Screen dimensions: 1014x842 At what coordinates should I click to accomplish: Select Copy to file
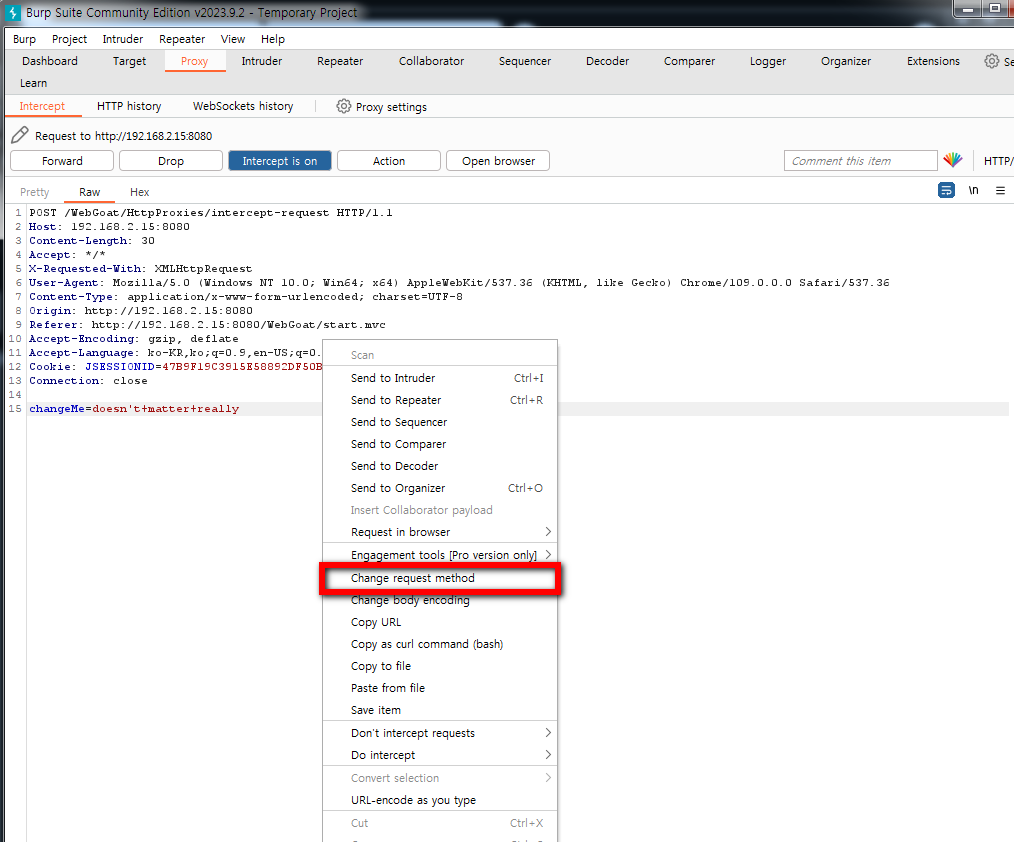440,666
